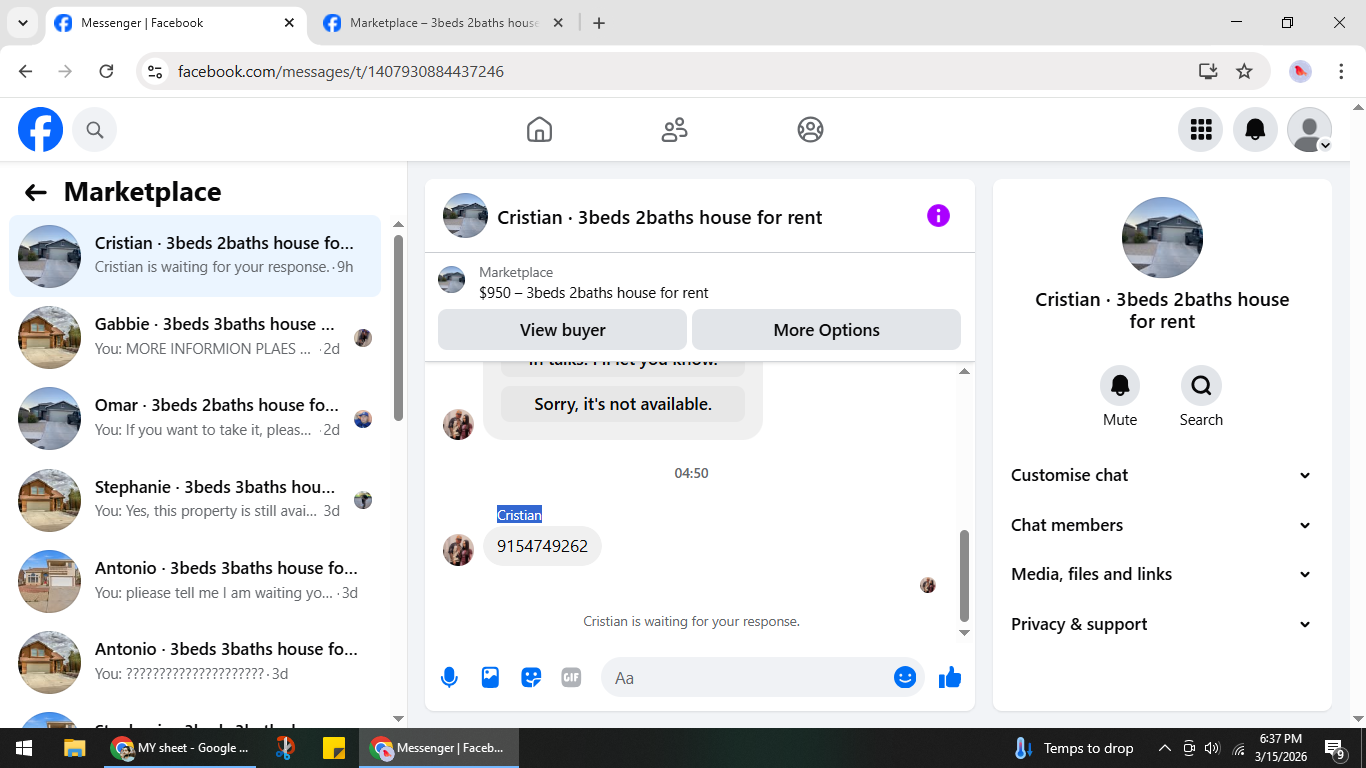Screen dimensions: 1366x768
Task: Expand Chat members section
Action: click(1161, 525)
